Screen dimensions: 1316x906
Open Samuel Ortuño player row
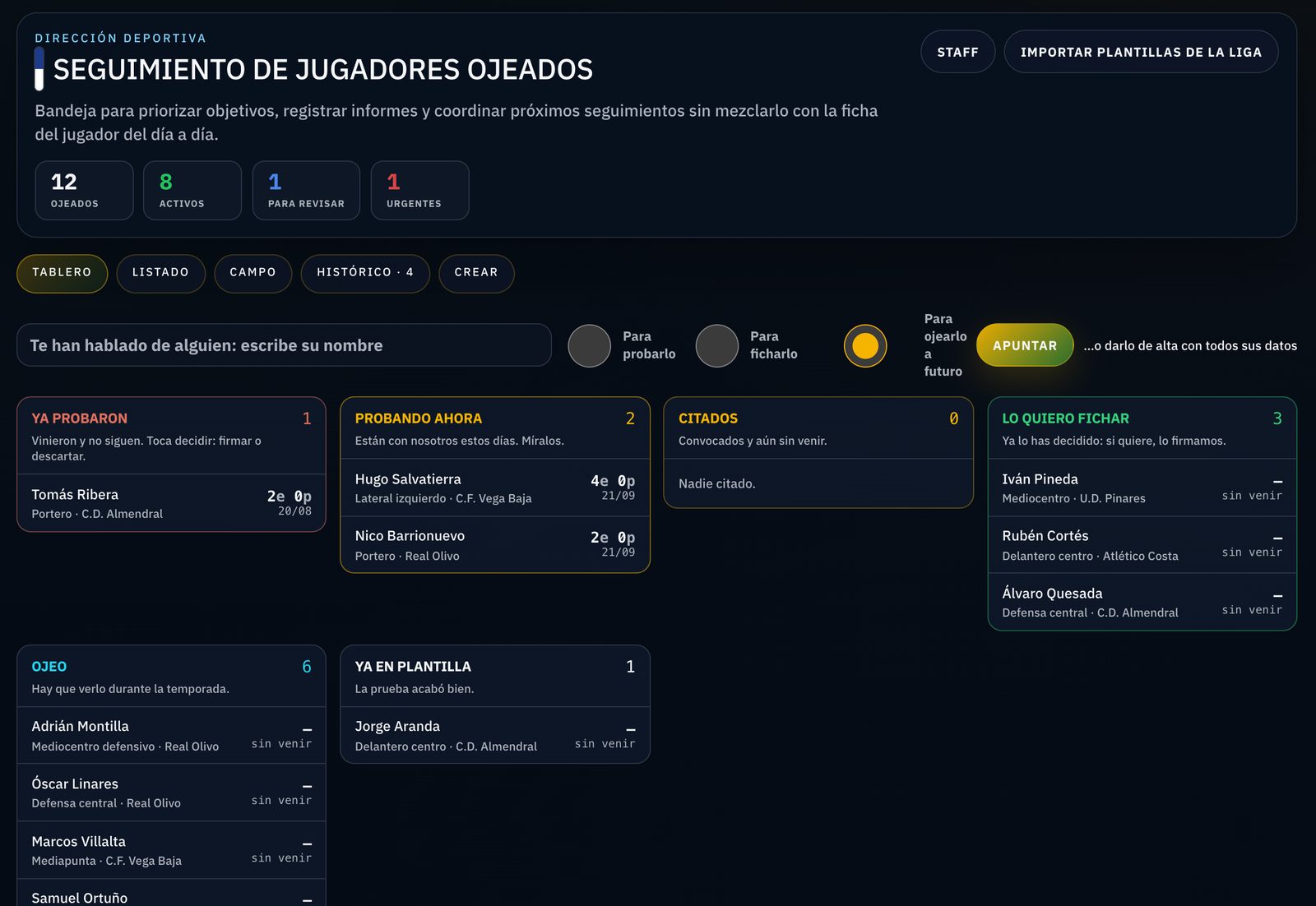[x=171, y=894]
